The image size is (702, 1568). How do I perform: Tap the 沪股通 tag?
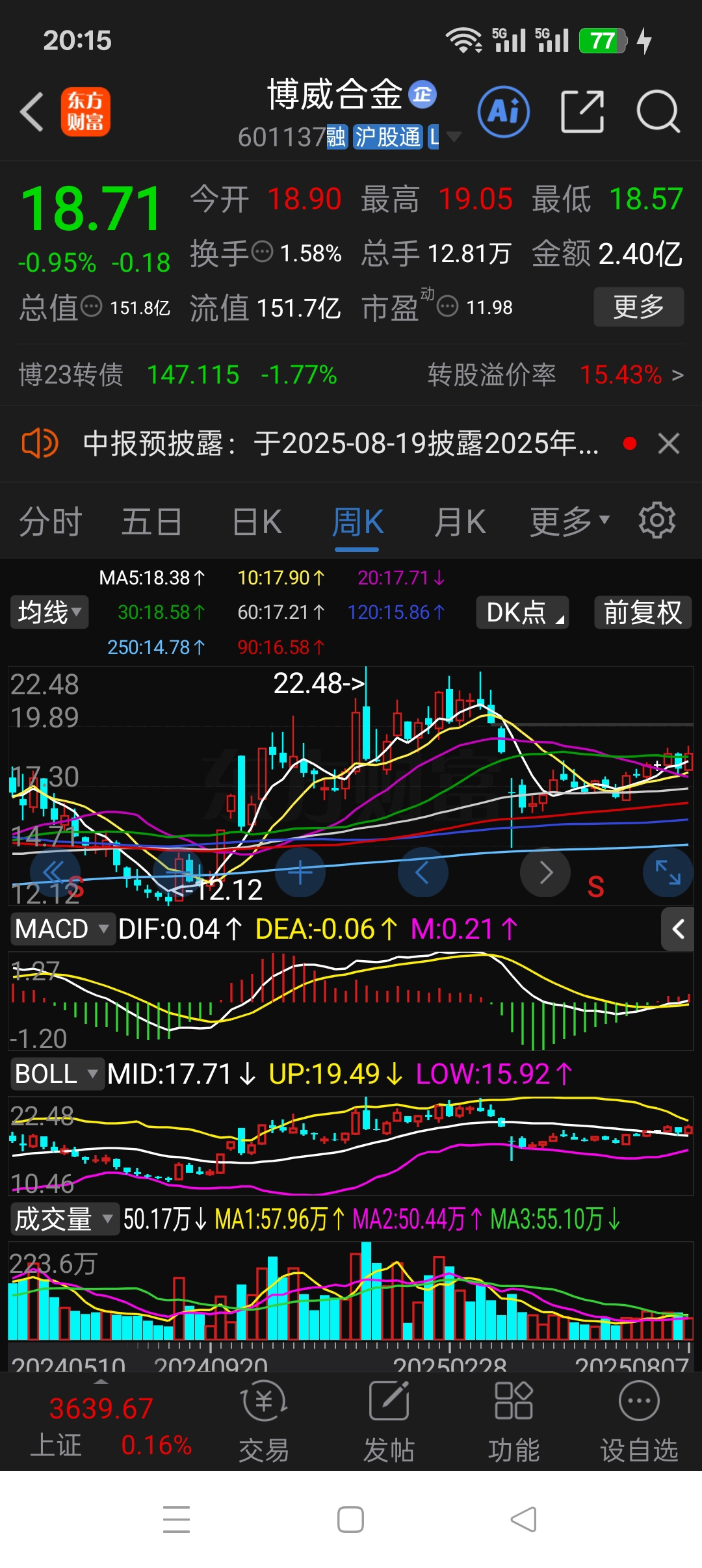[x=388, y=137]
